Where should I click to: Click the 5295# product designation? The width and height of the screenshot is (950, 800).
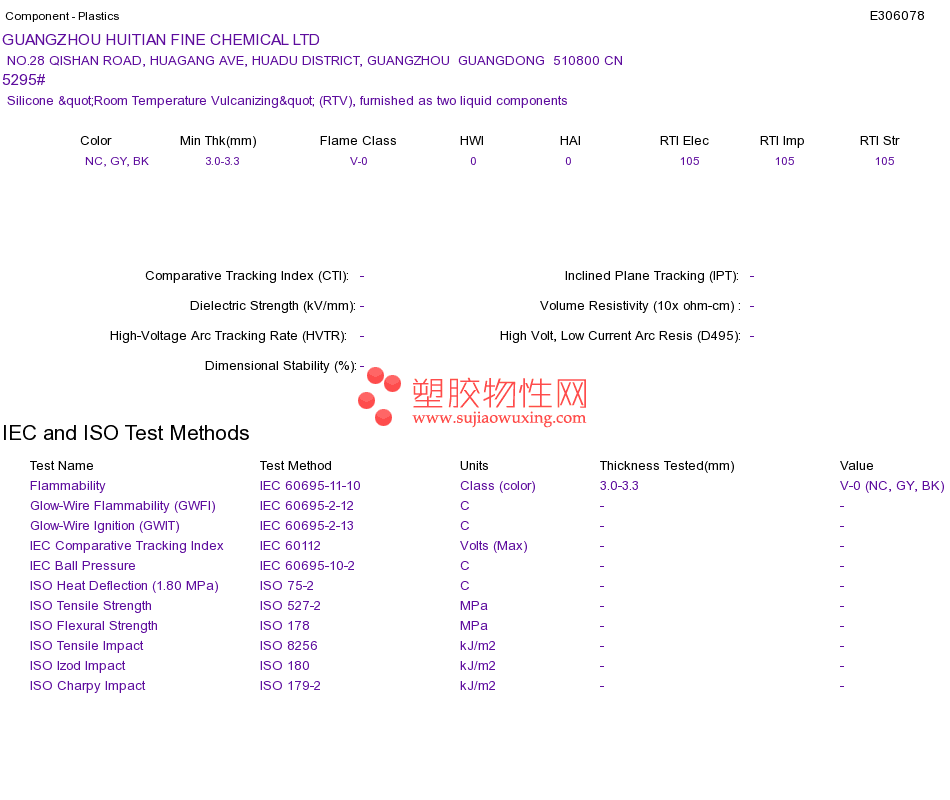click(x=24, y=80)
